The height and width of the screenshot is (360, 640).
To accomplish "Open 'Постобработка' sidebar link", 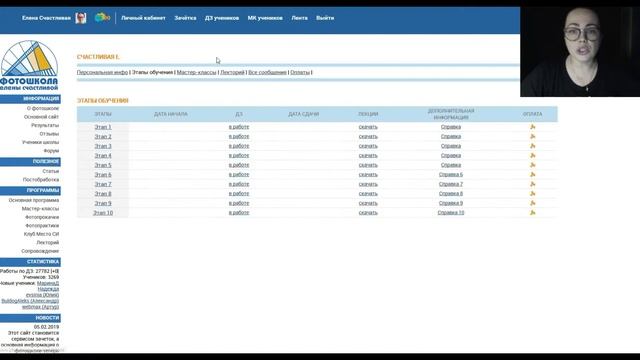I will [41, 180].
